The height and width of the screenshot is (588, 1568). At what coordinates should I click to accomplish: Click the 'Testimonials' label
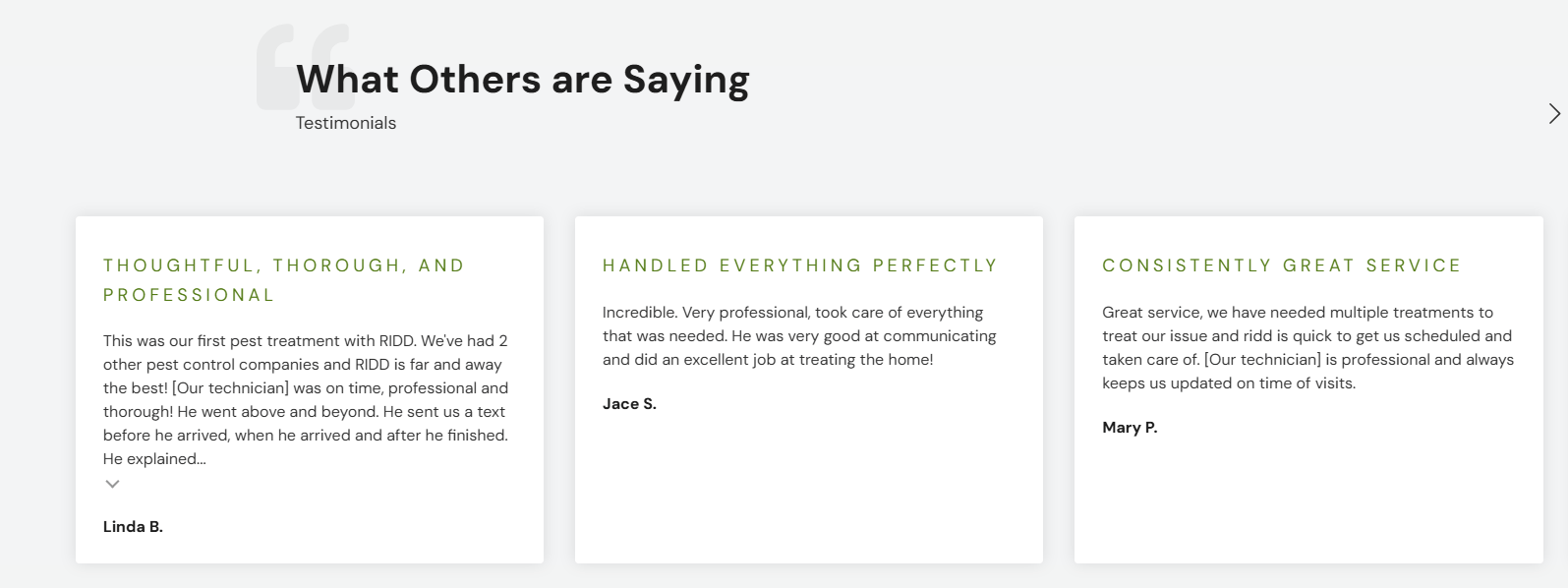tap(345, 122)
